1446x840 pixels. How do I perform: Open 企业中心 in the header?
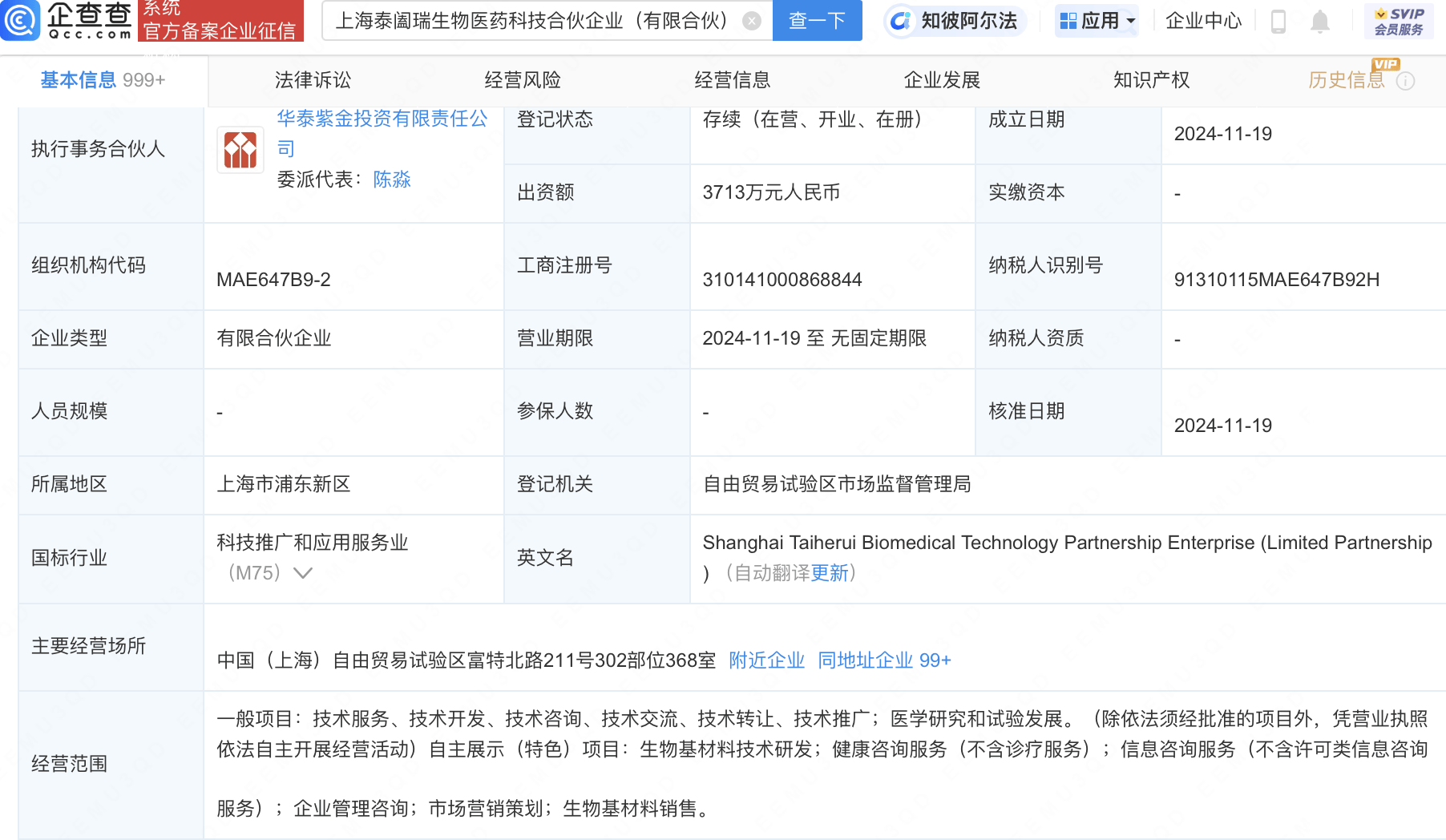pos(1203,21)
